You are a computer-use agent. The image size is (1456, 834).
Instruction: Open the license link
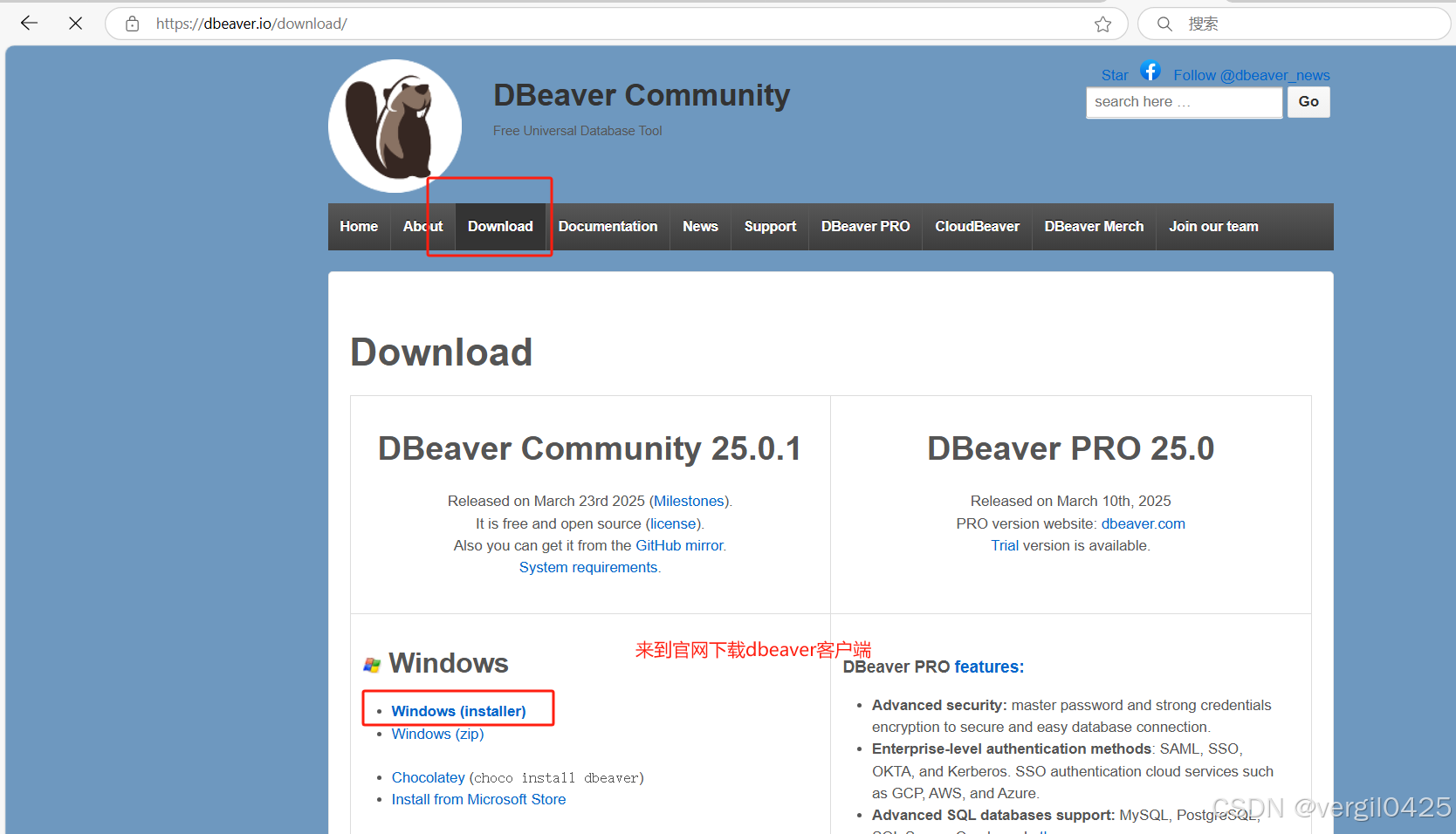point(673,524)
